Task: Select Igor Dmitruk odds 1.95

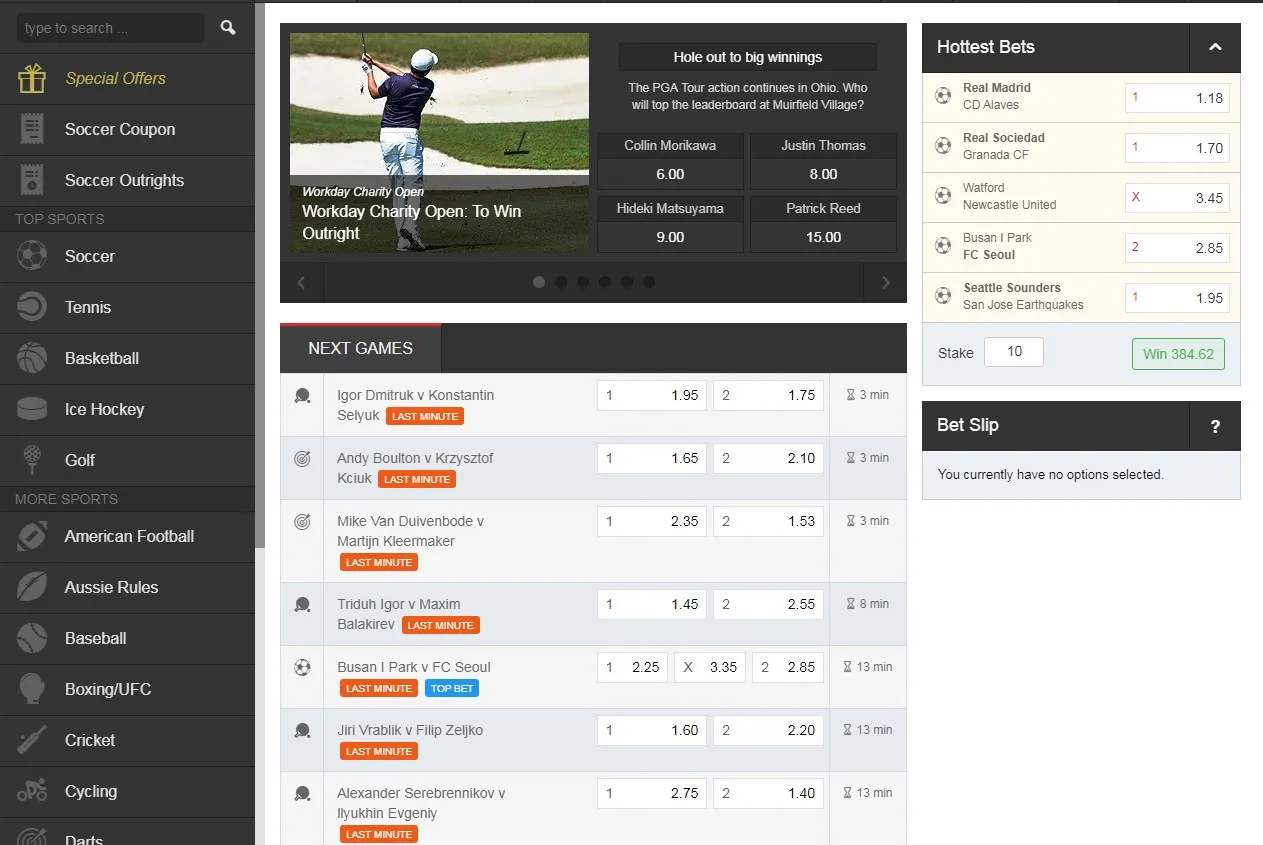Action: tap(652, 395)
